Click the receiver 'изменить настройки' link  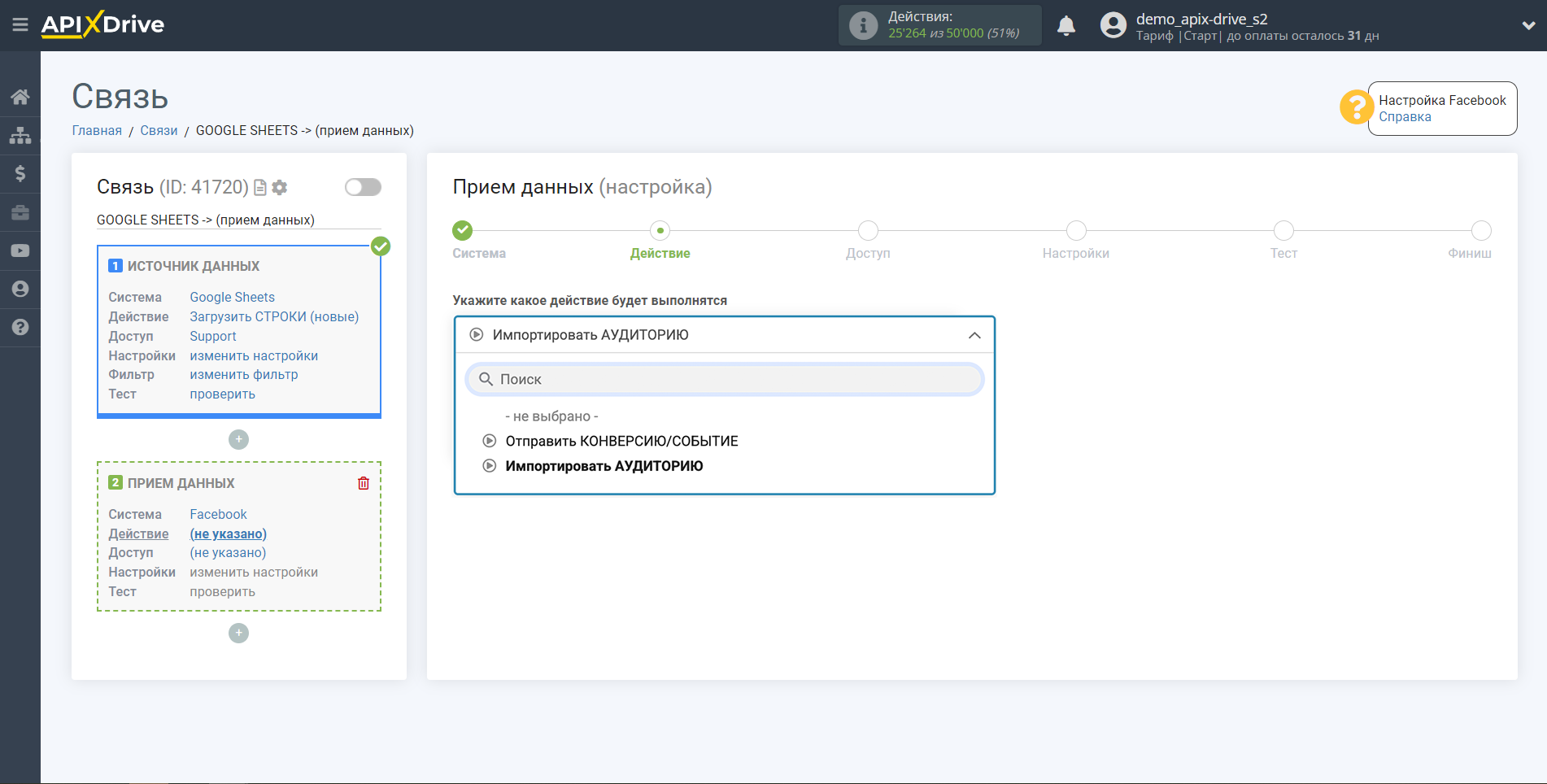[254, 572]
